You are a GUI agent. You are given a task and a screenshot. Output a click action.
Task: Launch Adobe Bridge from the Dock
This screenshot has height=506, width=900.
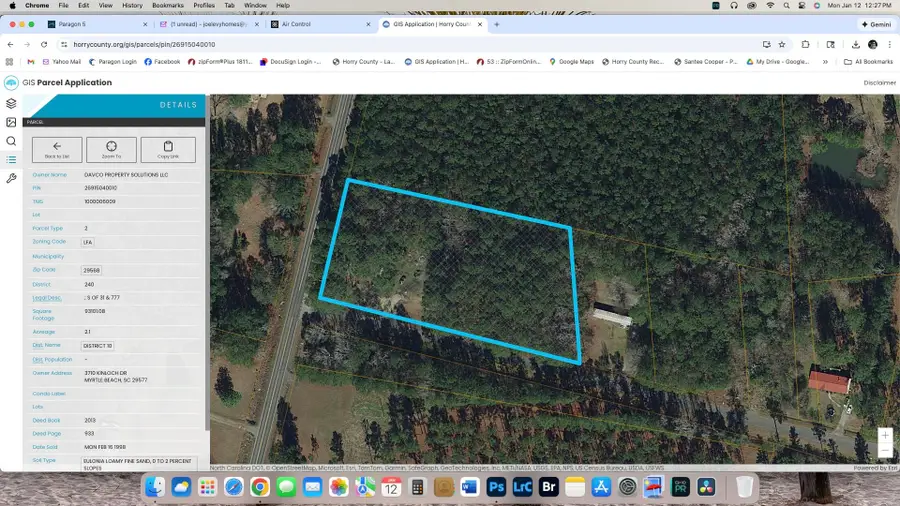coord(549,487)
